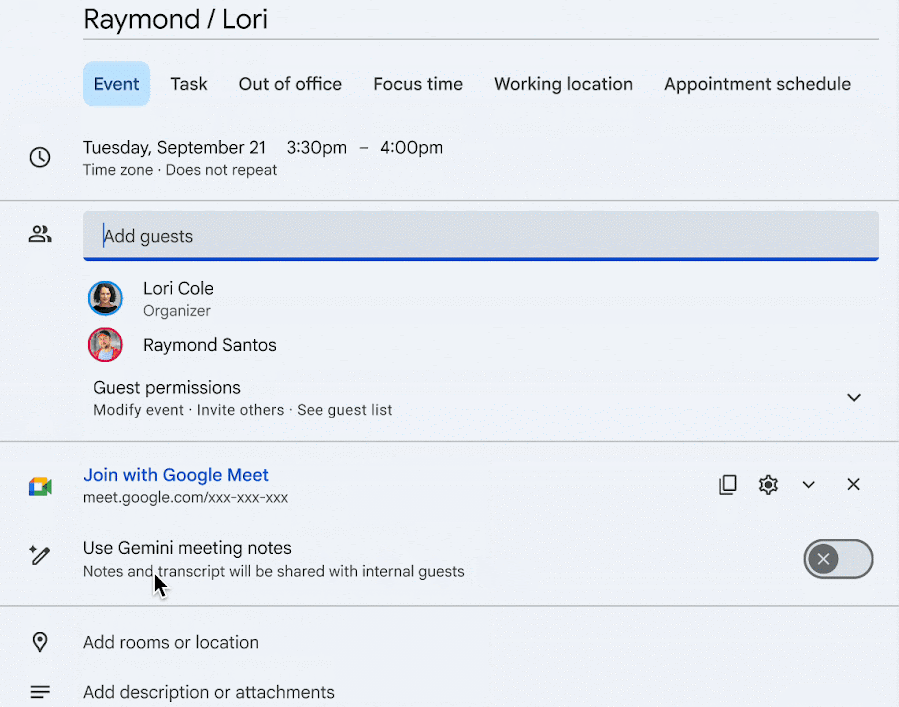899x707 pixels.
Task: Click Add rooms or location
Action: tap(171, 642)
